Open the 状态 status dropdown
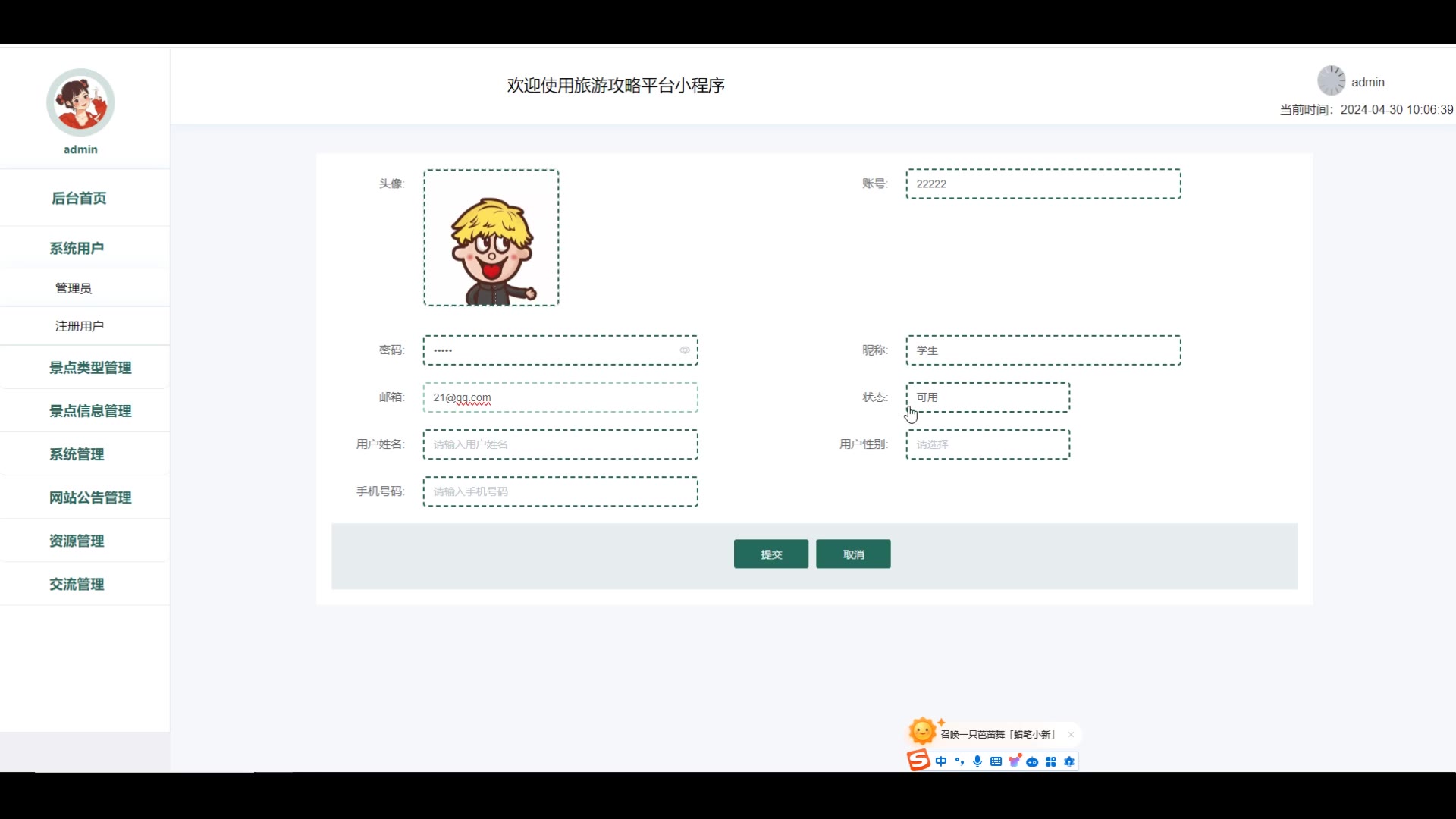This screenshot has width=1456, height=819. point(987,397)
